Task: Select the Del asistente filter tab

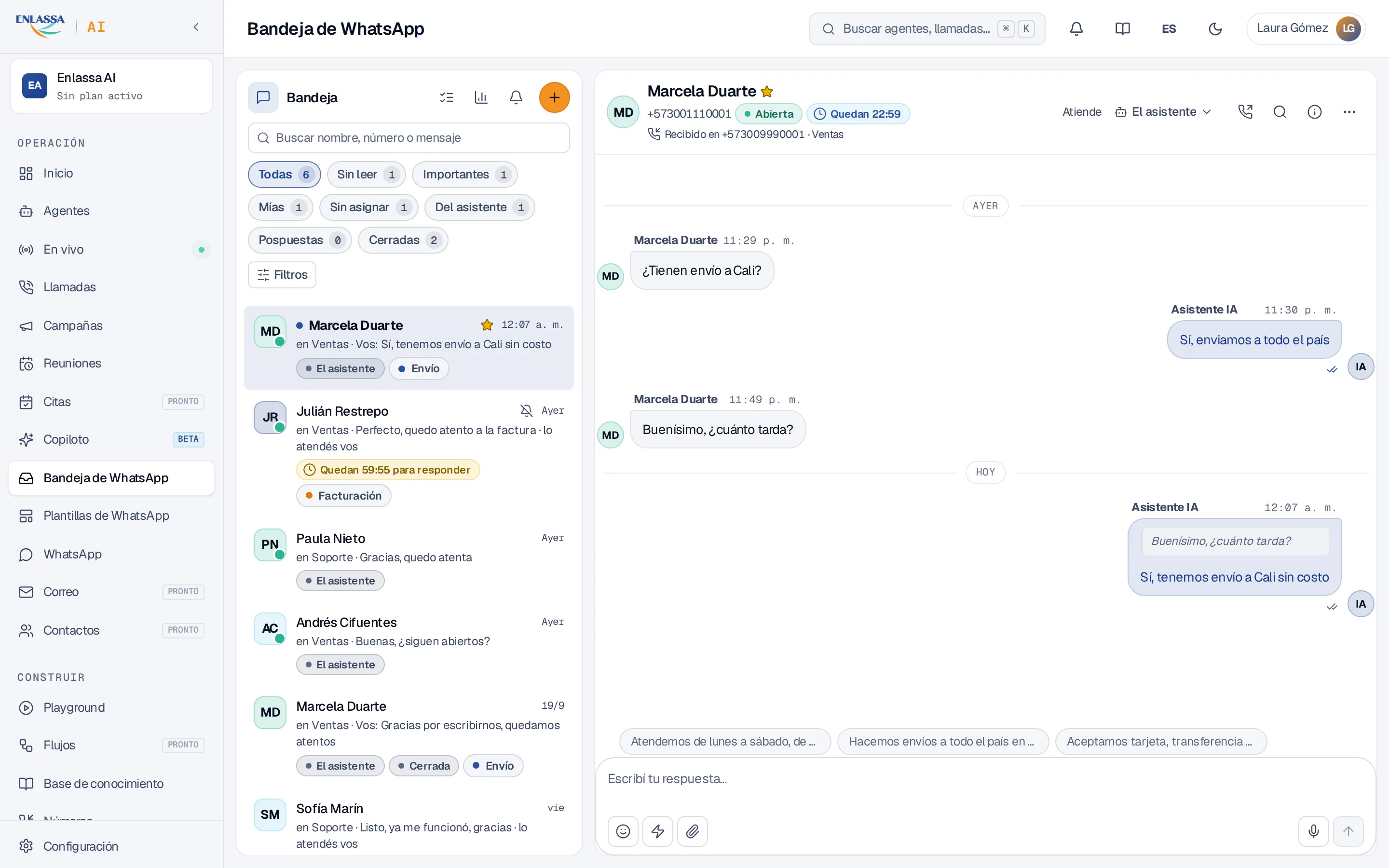Action: (480, 207)
